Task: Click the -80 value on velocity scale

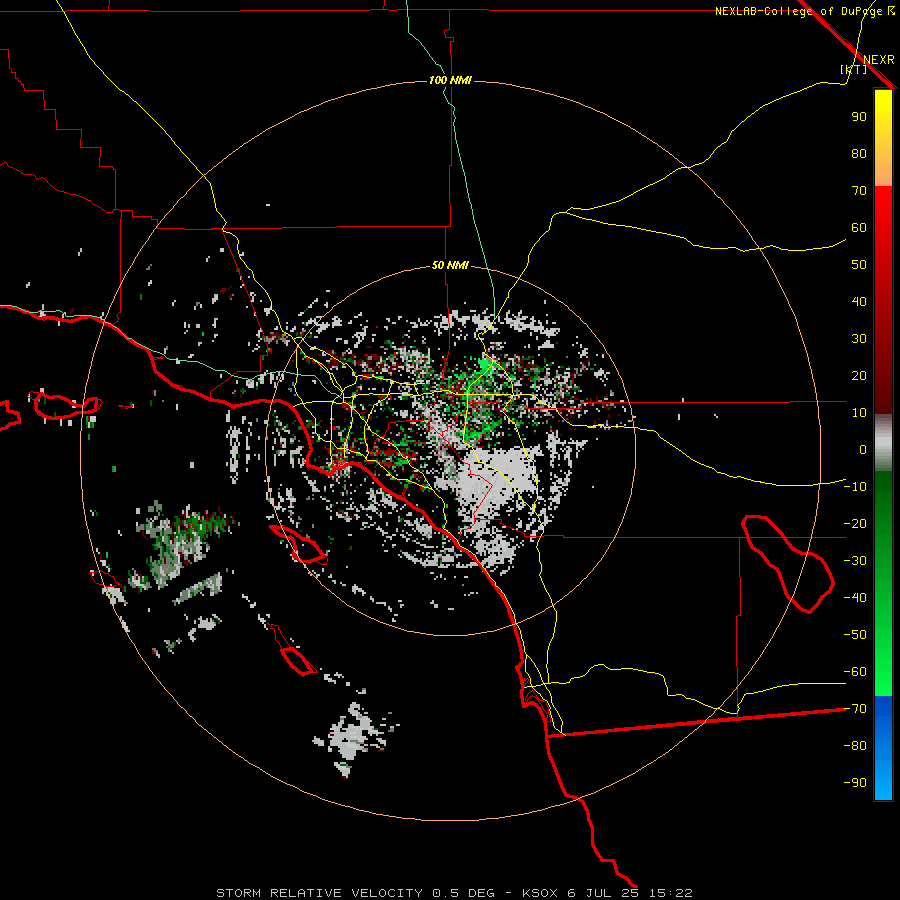Action: (x=855, y=746)
